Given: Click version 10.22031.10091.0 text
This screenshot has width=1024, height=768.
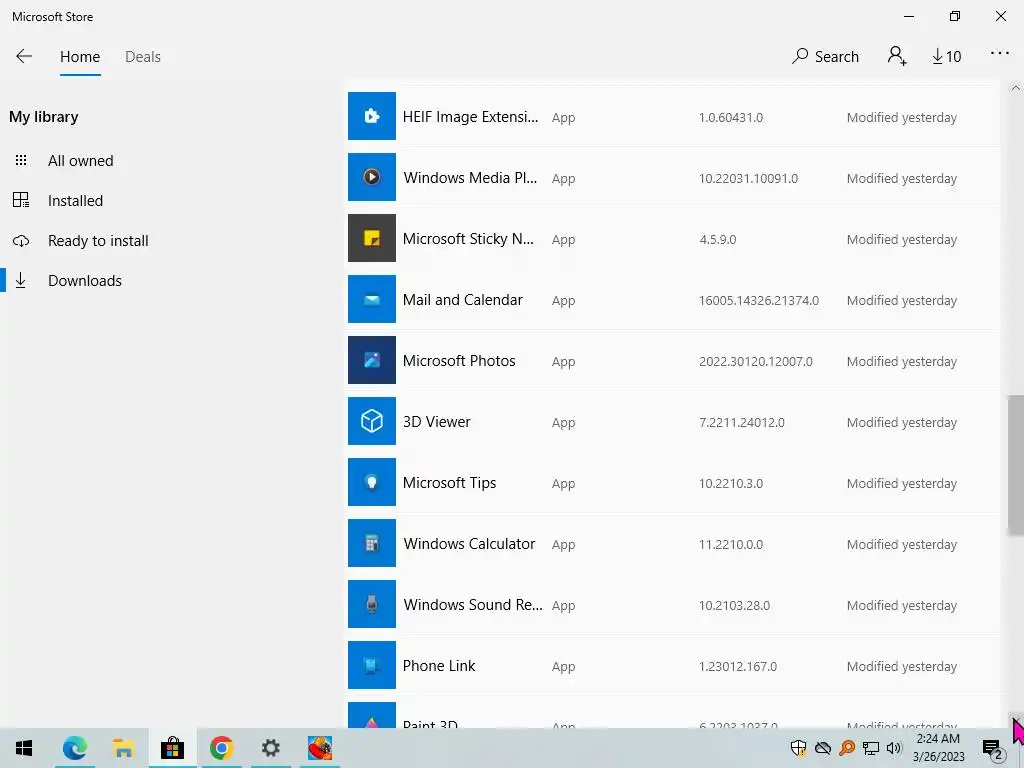Looking at the screenshot, I should pos(748,178).
